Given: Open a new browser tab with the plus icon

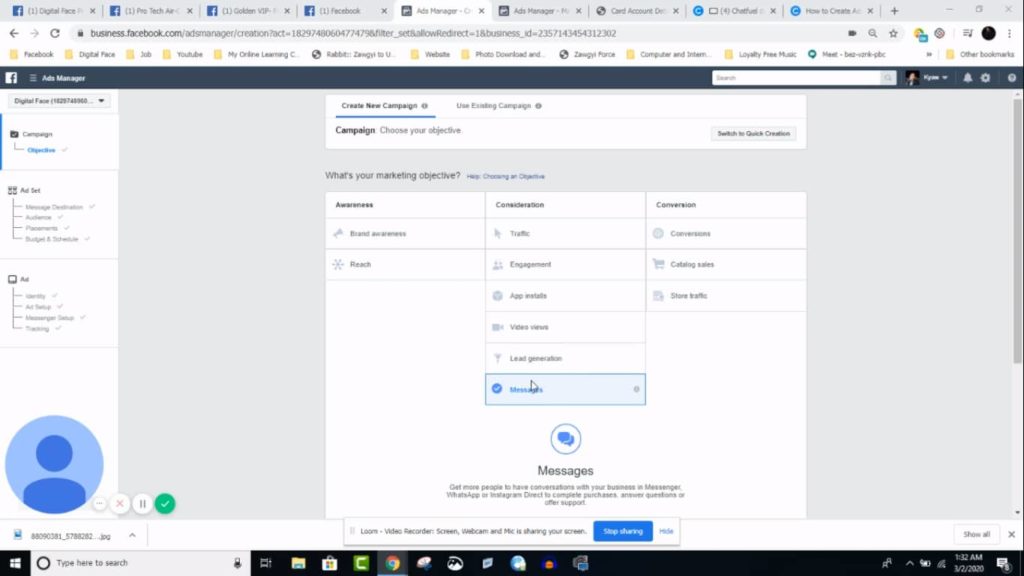Looking at the screenshot, I should click(x=895, y=11).
